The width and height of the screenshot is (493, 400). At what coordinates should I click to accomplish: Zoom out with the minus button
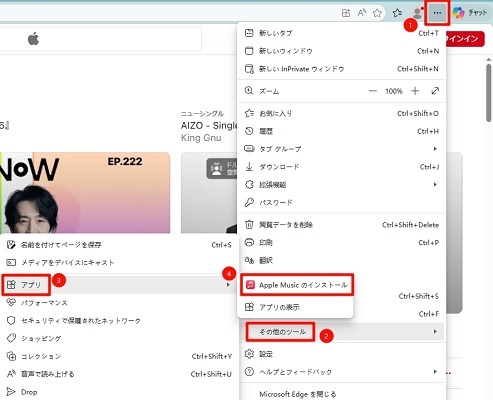pyautogui.click(x=373, y=91)
